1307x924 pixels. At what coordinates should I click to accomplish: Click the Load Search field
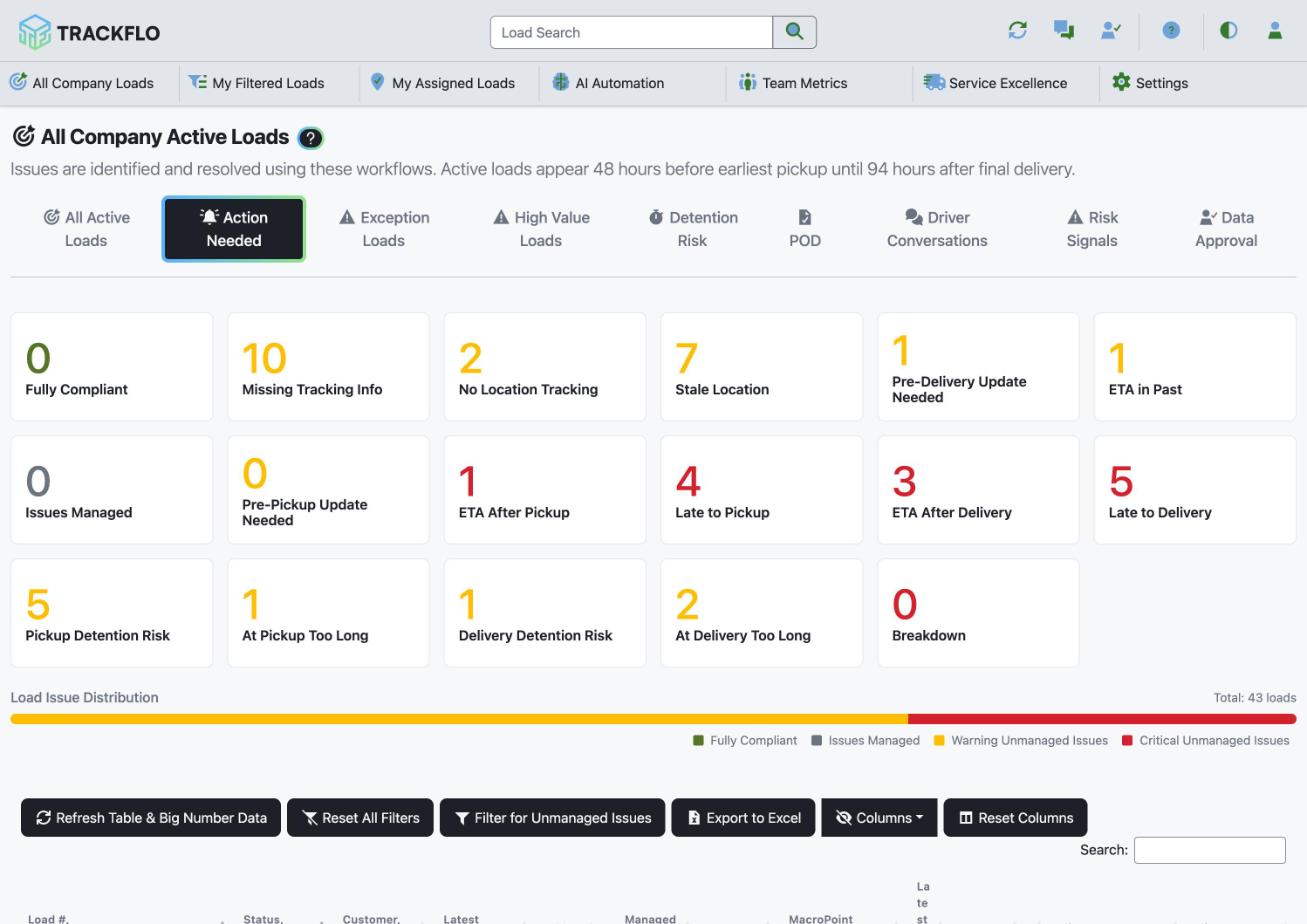(631, 32)
